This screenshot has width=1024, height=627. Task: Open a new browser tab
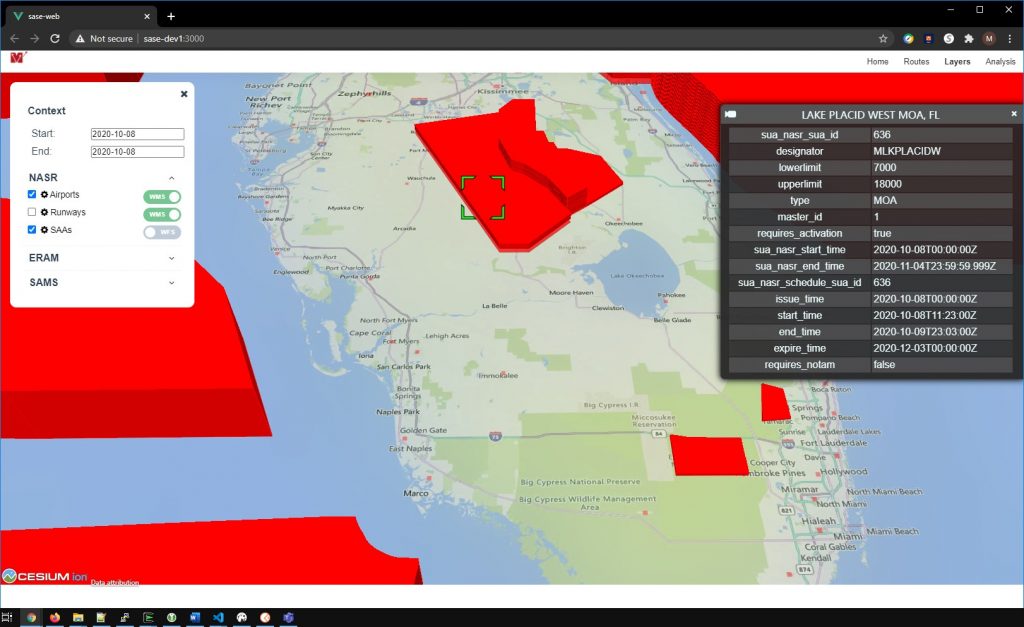coord(171,16)
